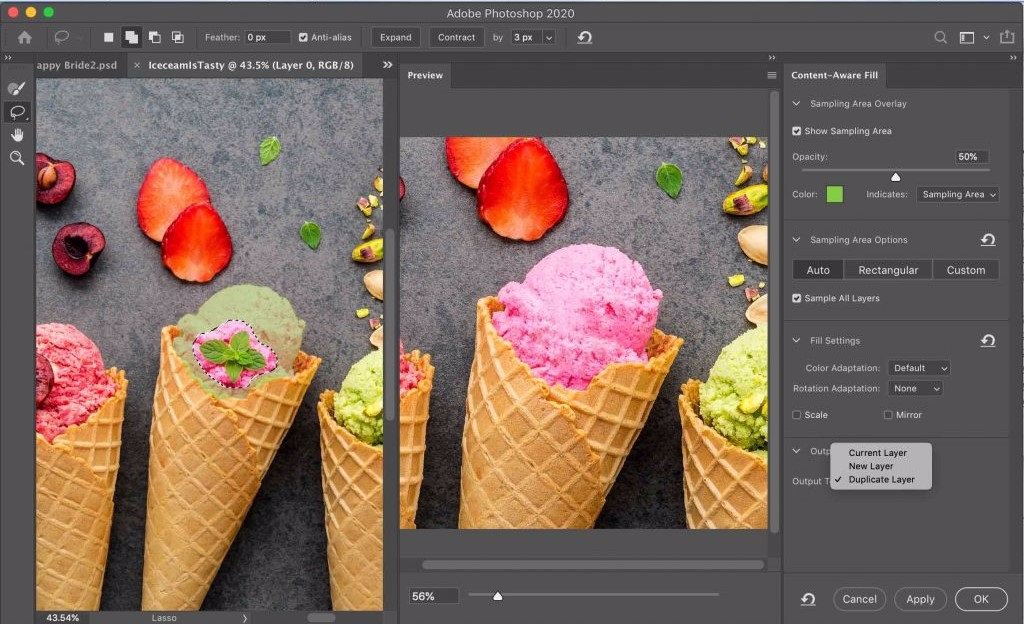This screenshot has width=1024, height=624.
Task: Select the Zoom tool
Action: point(16,158)
